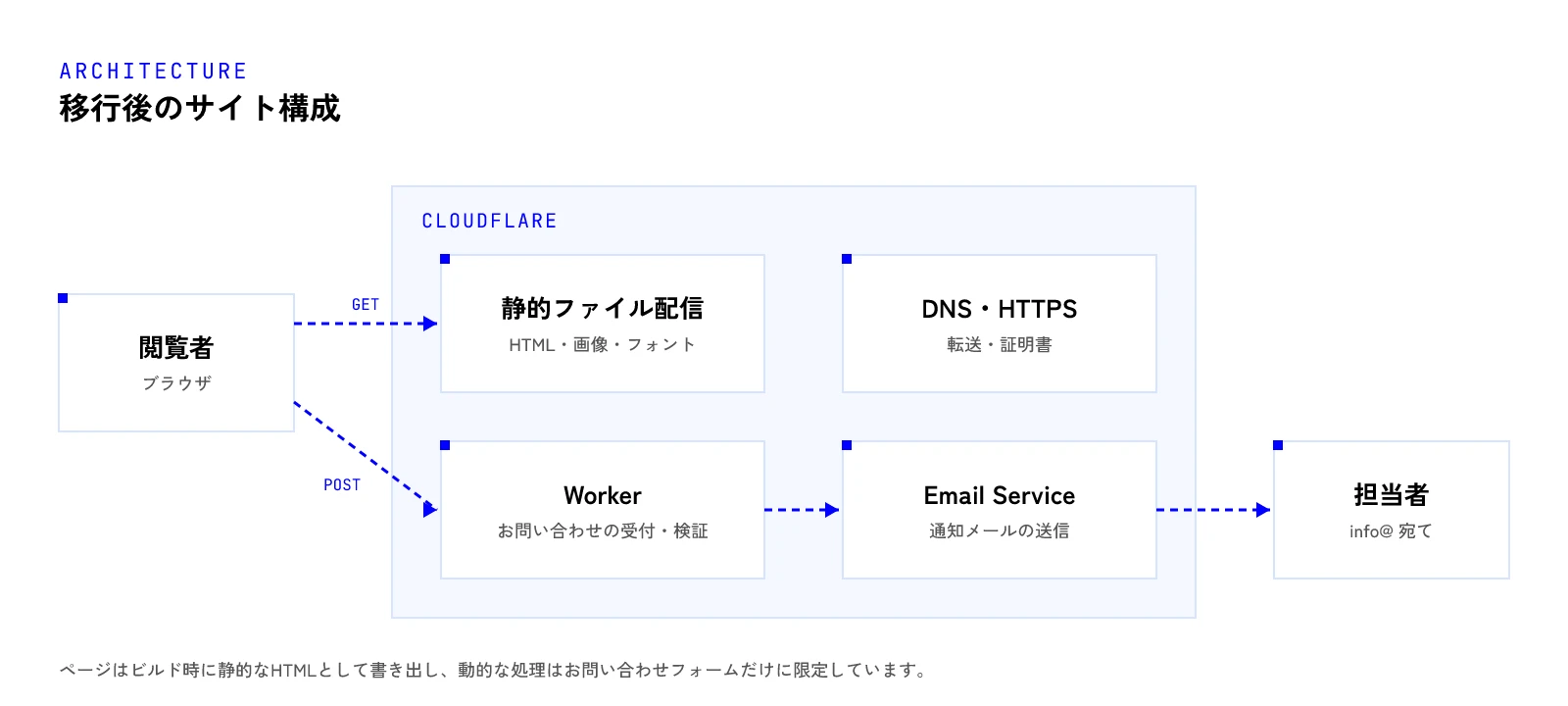The height and width of the screenshot is (706, 1568).
Task: Select the 'Email Service' node title
Action: [1000, 496]
